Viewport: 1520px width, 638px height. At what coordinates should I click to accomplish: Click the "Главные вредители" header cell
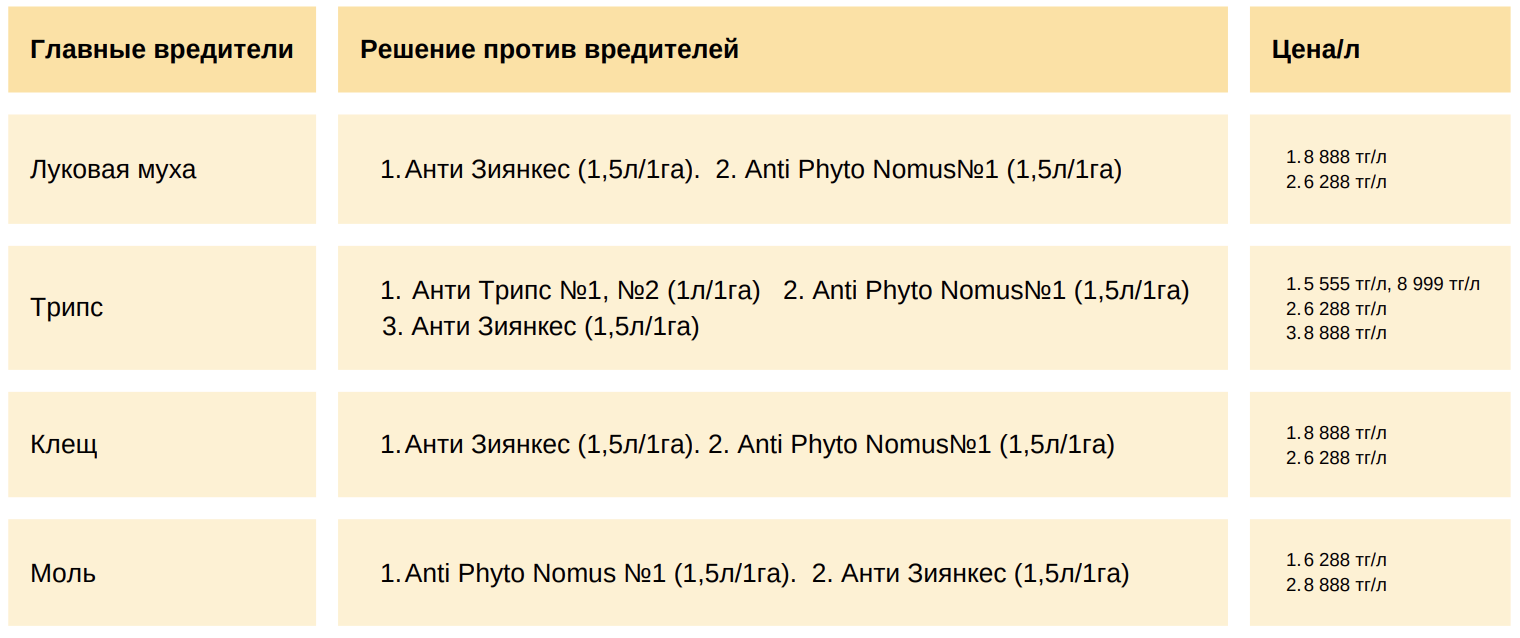point(162,50)
